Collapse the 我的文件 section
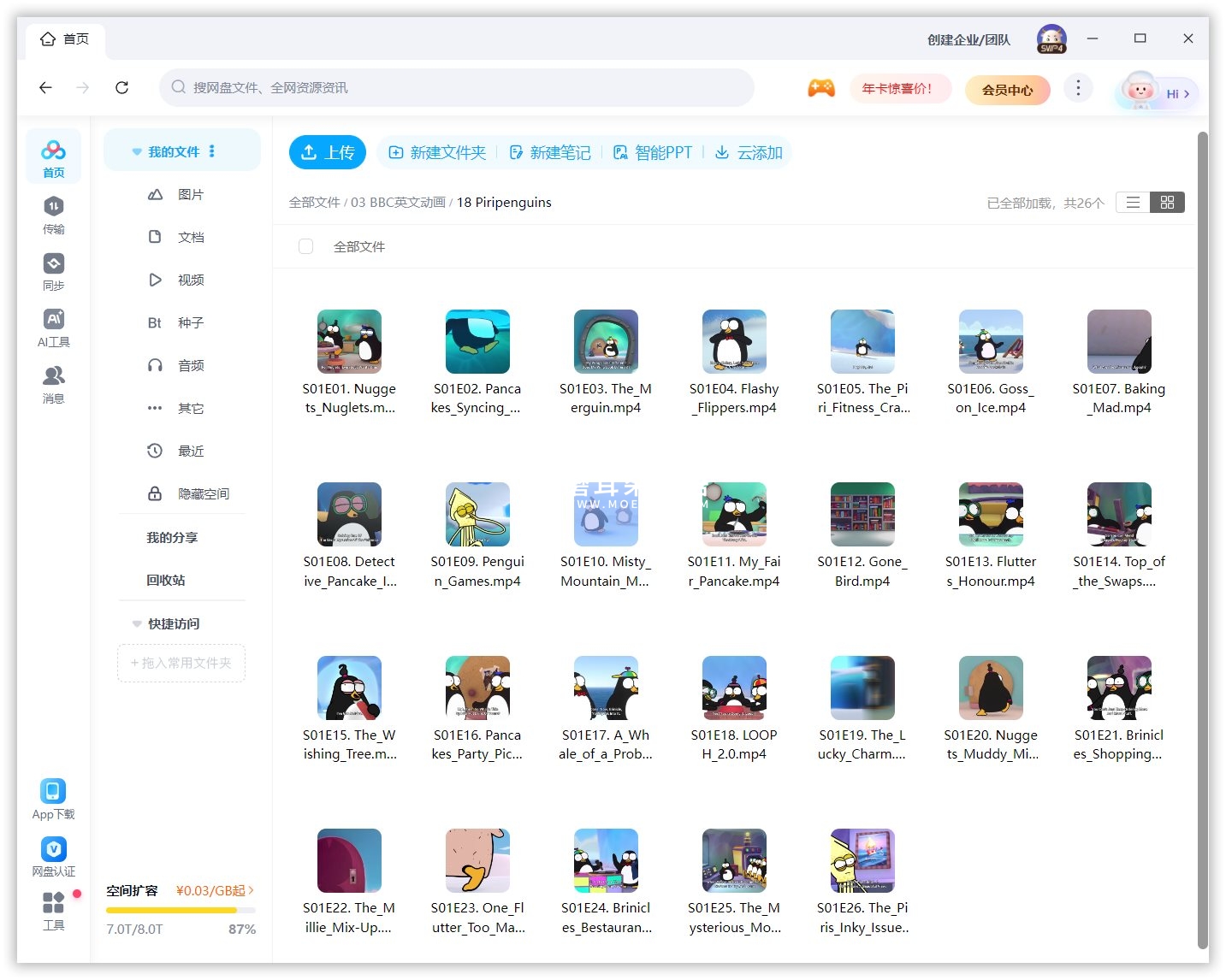1226x980 pixels. (137, 151)
